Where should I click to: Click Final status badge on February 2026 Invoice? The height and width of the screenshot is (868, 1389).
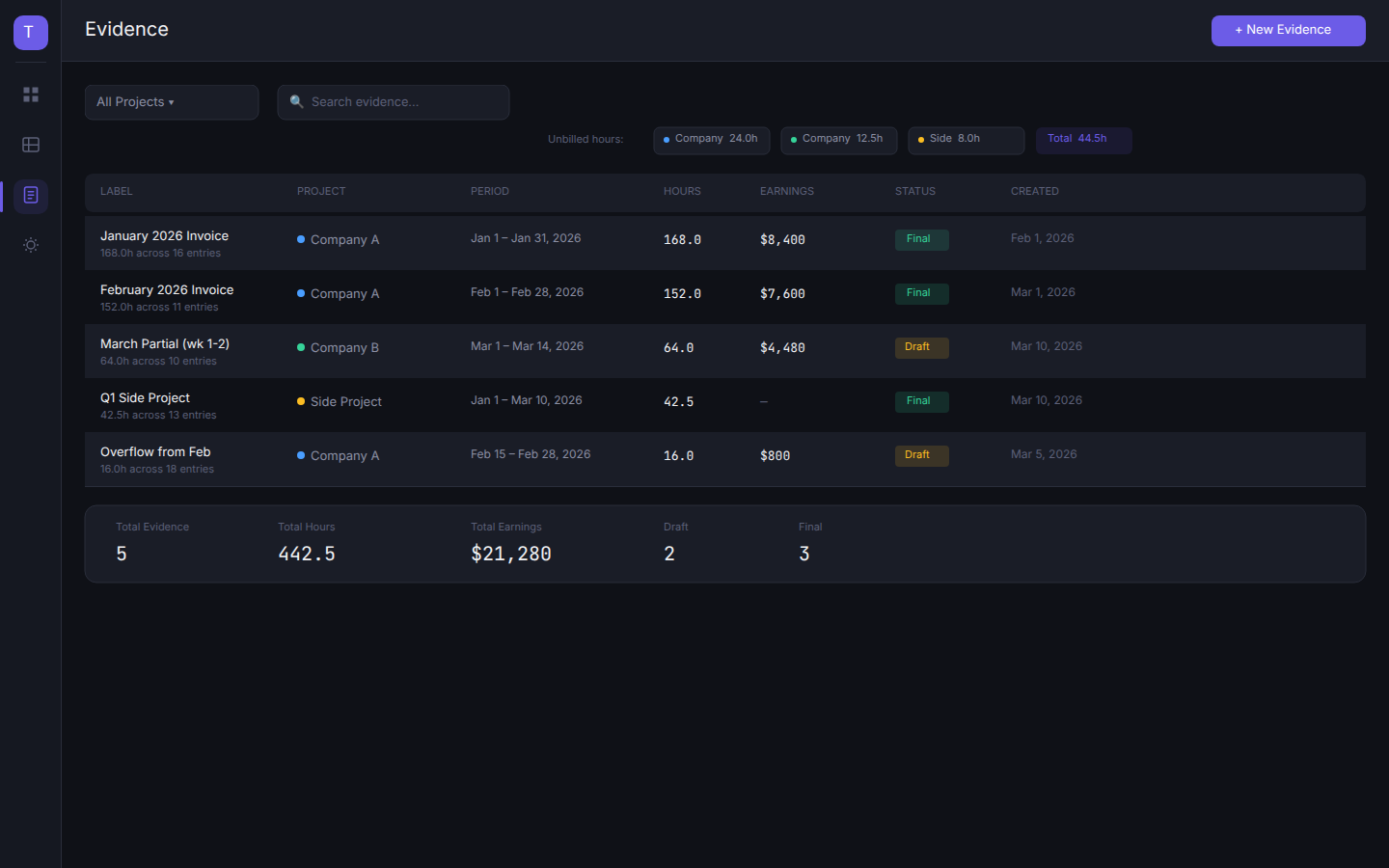[920, 293]
